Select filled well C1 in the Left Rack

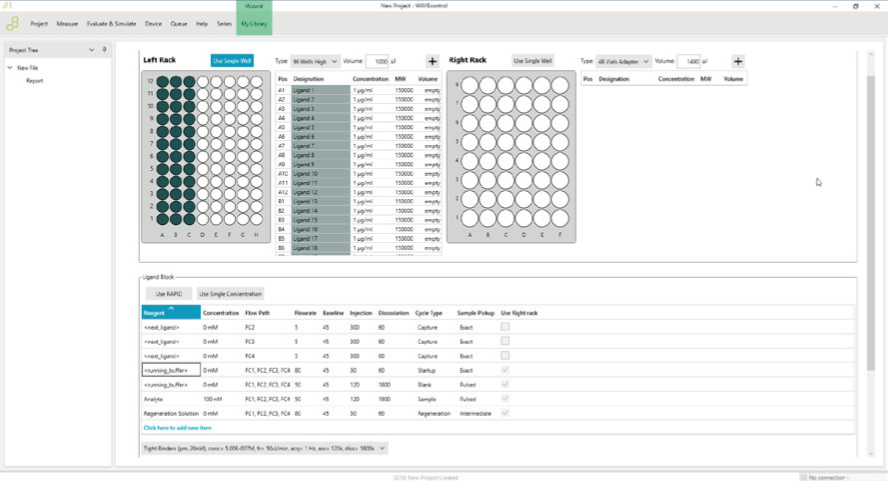(x=189, y=219)
